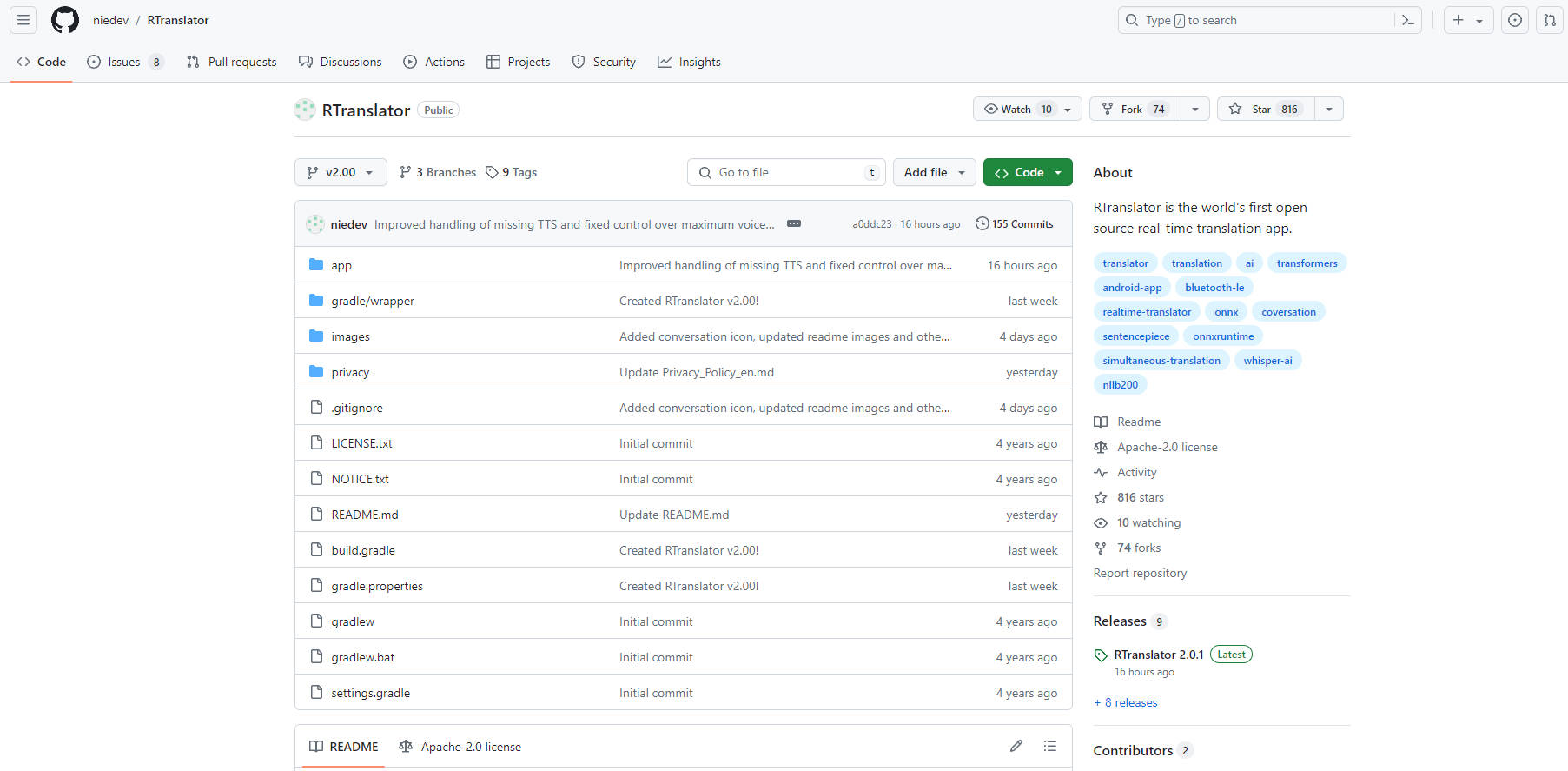Open the issues inbox icon in header
Screen dimensions: 1568x771
[1515, 20]
